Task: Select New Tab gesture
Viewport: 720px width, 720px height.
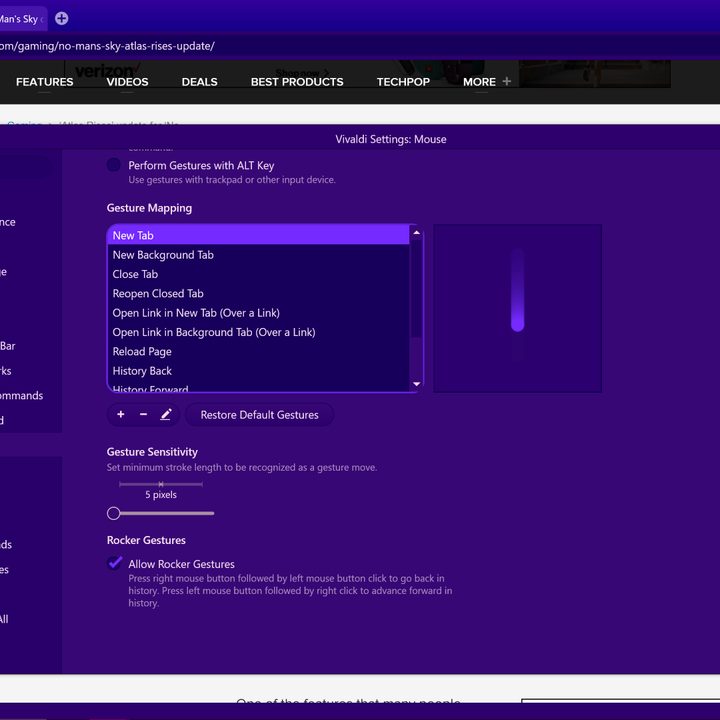Action: point(258,235)
